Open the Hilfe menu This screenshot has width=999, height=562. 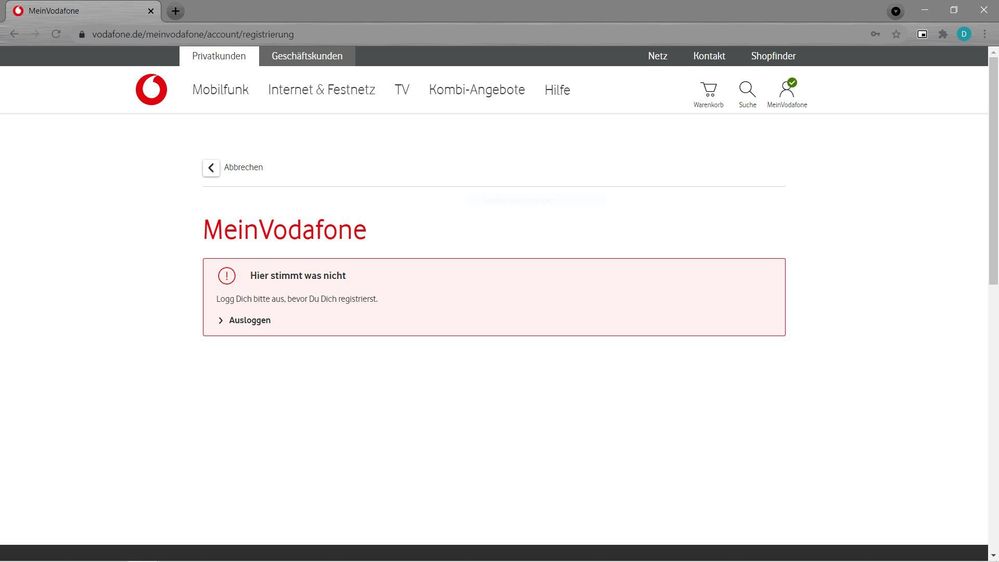point(557,90)
